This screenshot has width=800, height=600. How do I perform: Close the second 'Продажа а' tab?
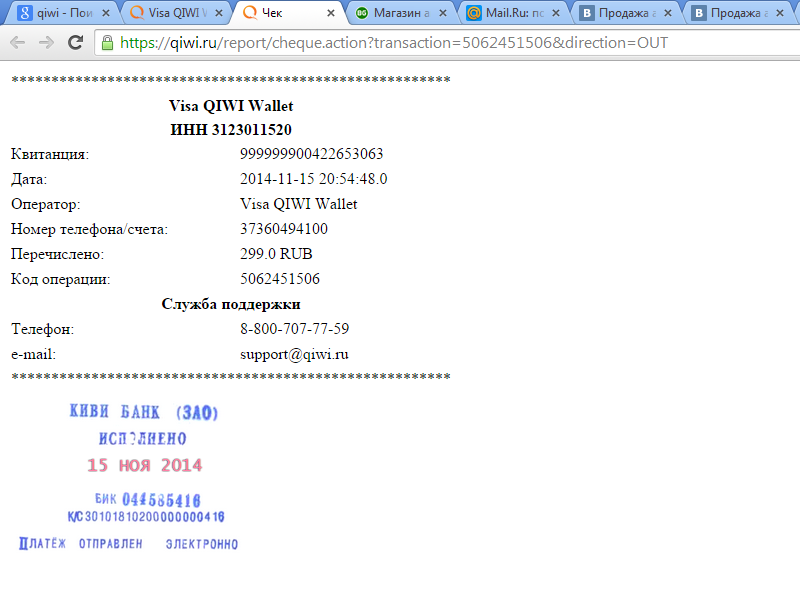pos(780,13)
